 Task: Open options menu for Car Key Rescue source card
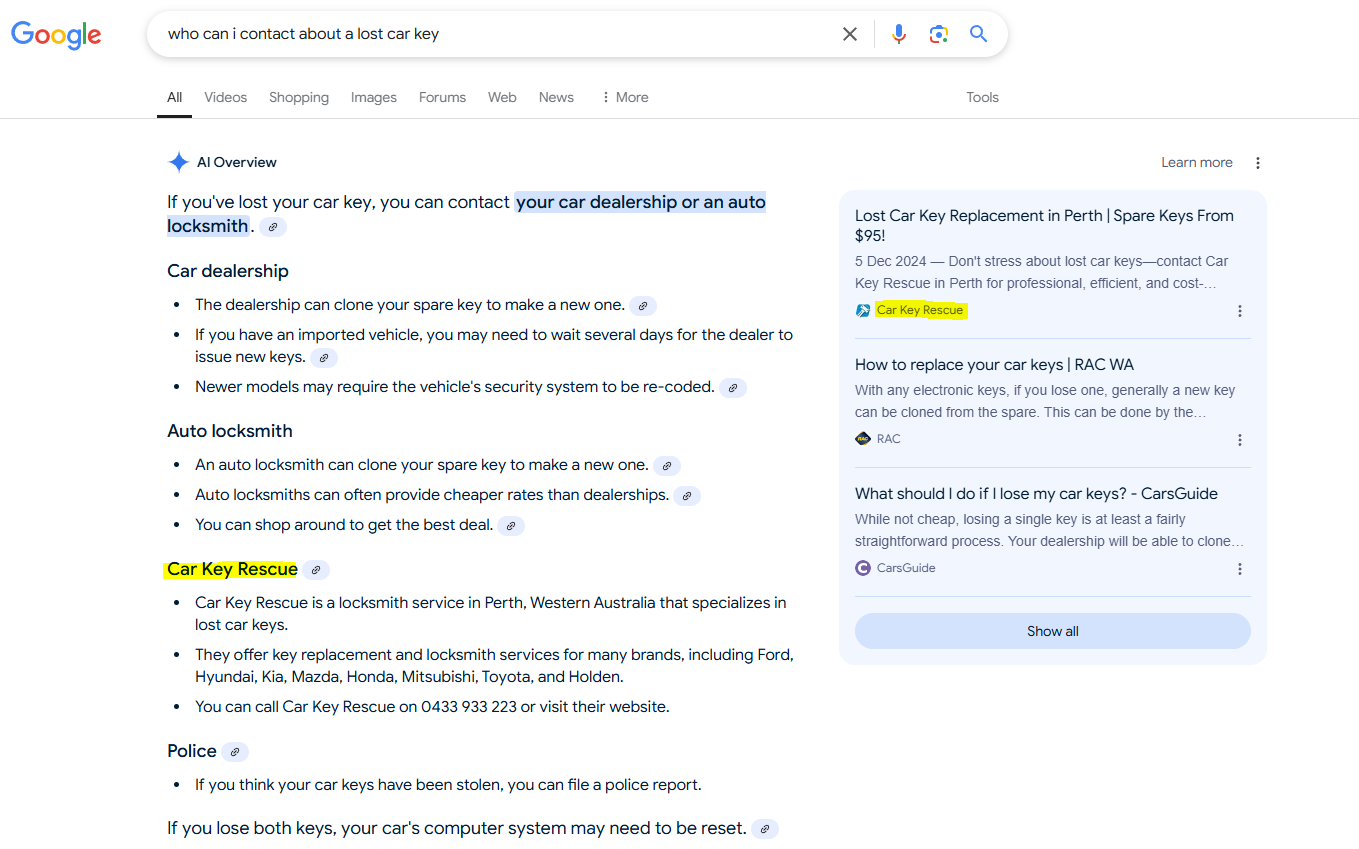pos(1240,311)
